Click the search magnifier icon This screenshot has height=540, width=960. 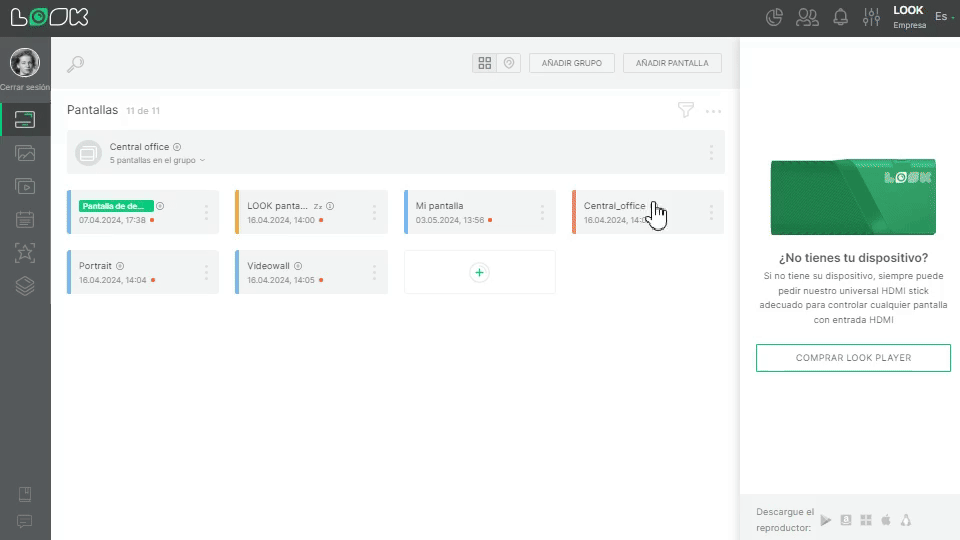(x=75, y=64)
